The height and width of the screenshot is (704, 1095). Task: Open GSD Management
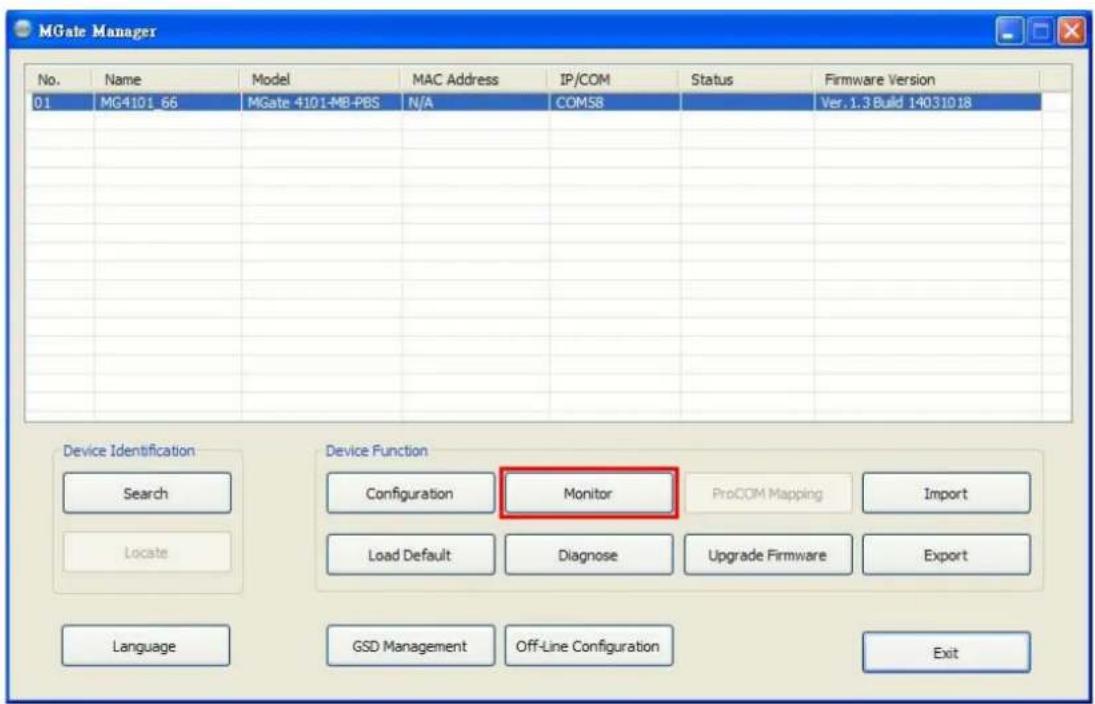coord(411,645)
